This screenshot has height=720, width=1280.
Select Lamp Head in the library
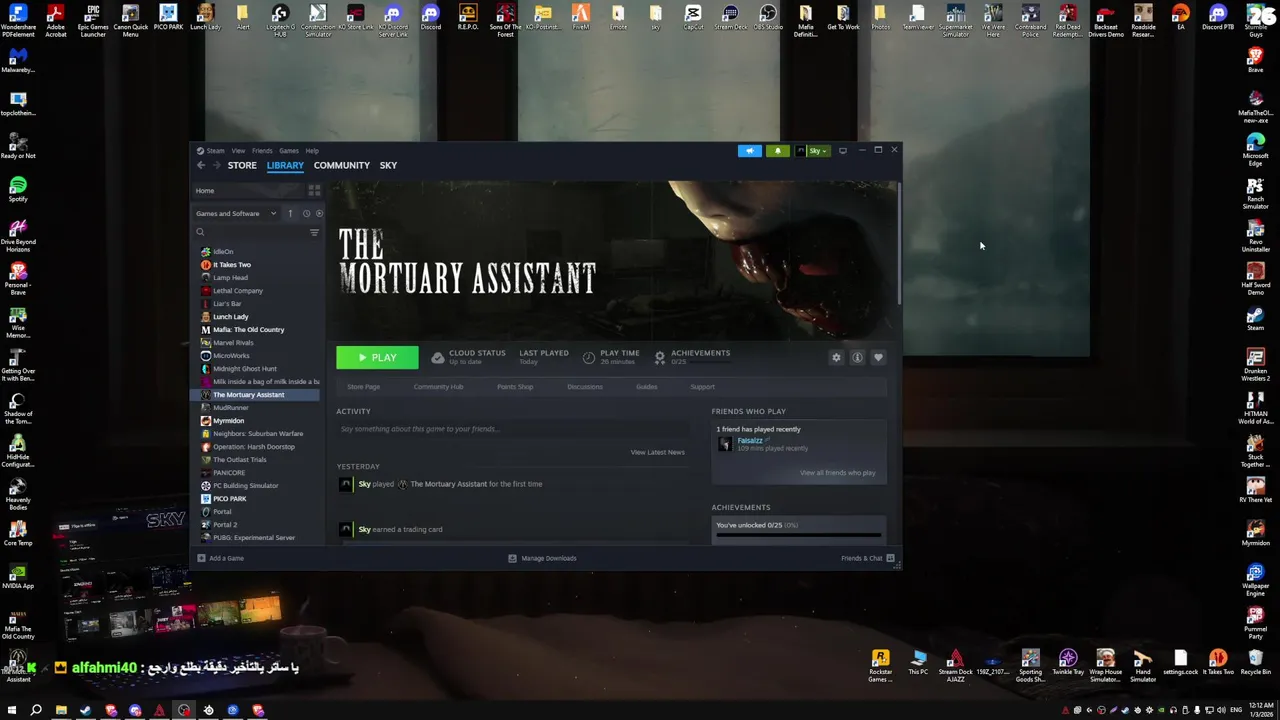[x=230, y=278]
